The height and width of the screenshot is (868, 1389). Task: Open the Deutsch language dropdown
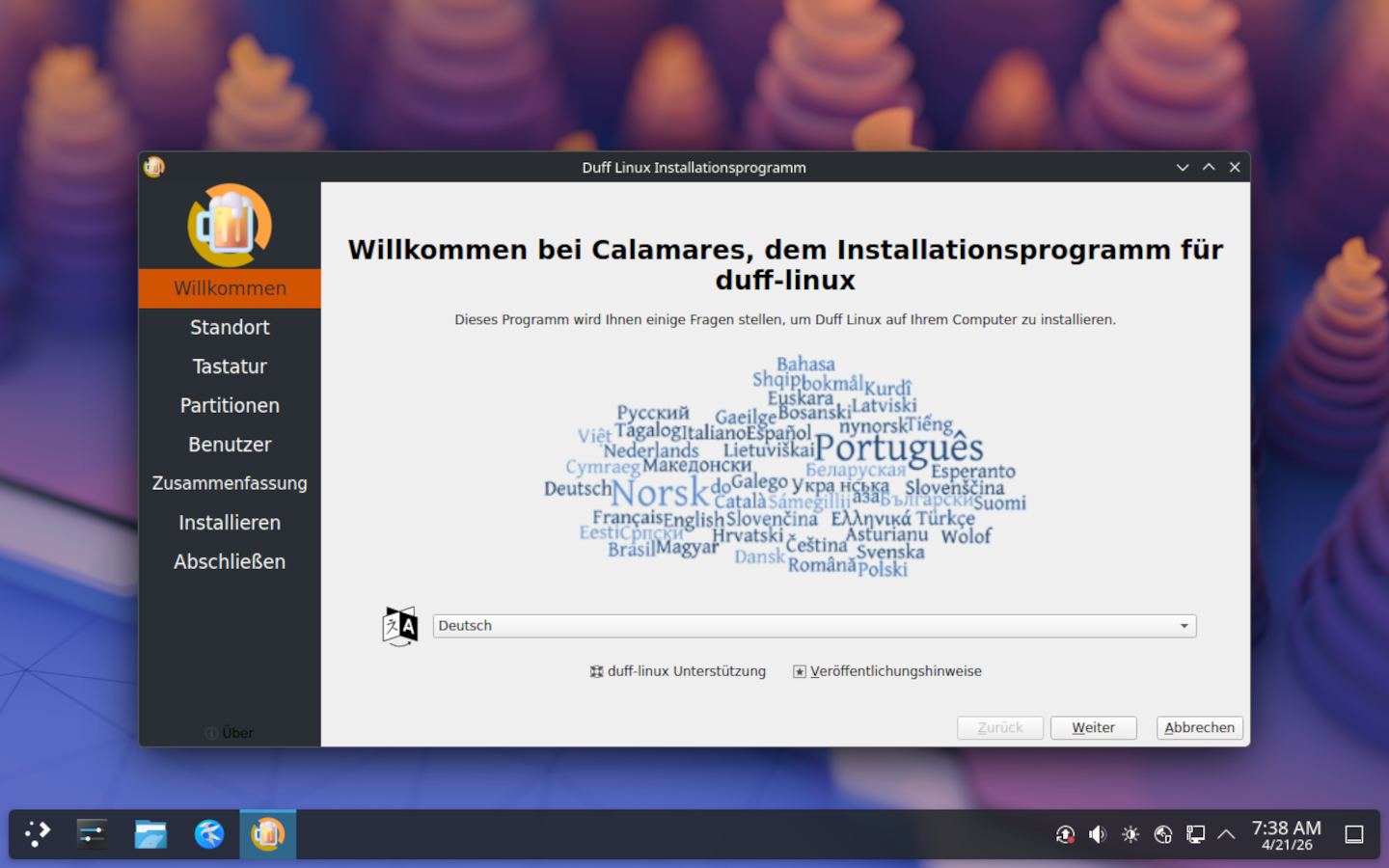pos(814,626)
